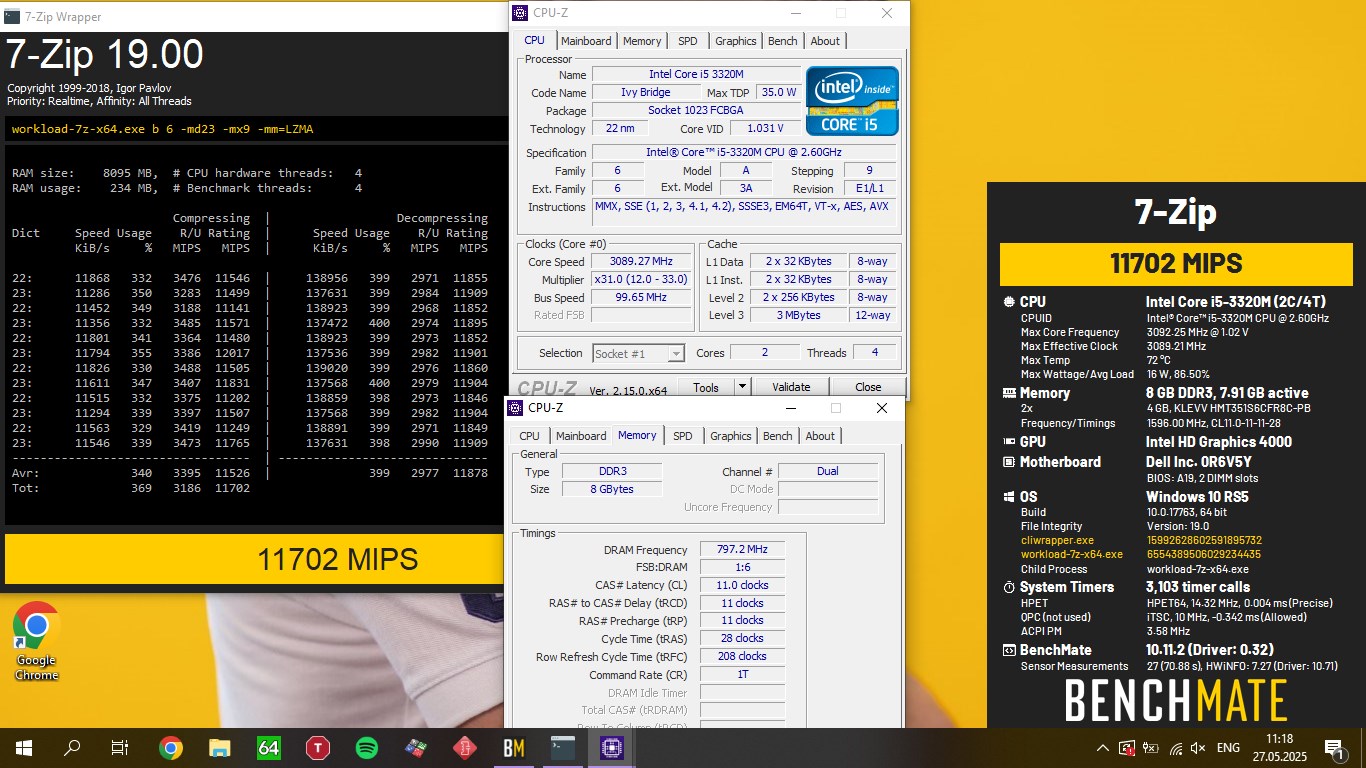Switch to BenchMate BM taskbar icon
Image resolution: width=1366 pixels, height=768 pixels.
(514, 747)
